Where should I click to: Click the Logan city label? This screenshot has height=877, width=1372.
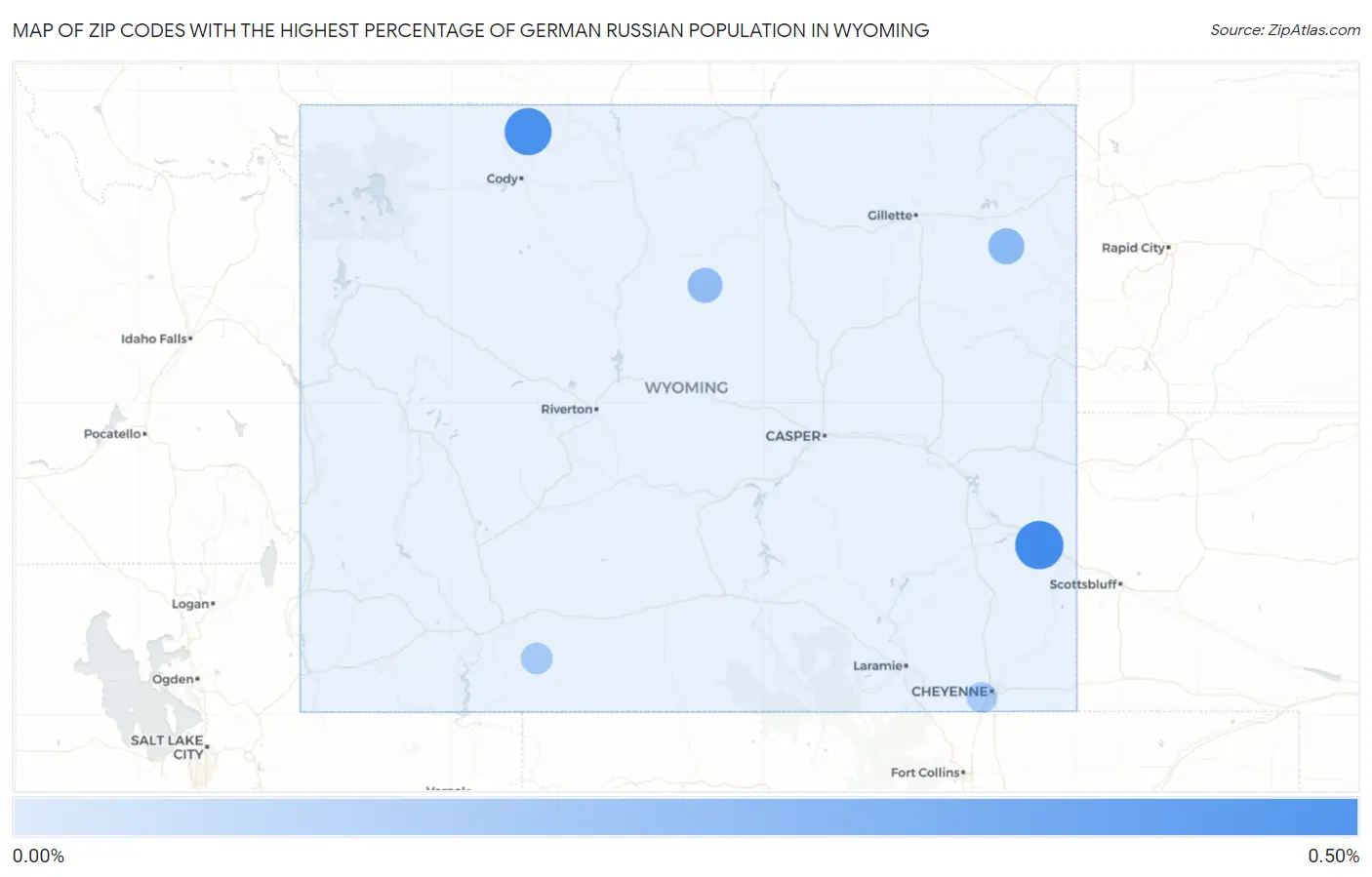[190, 604]
